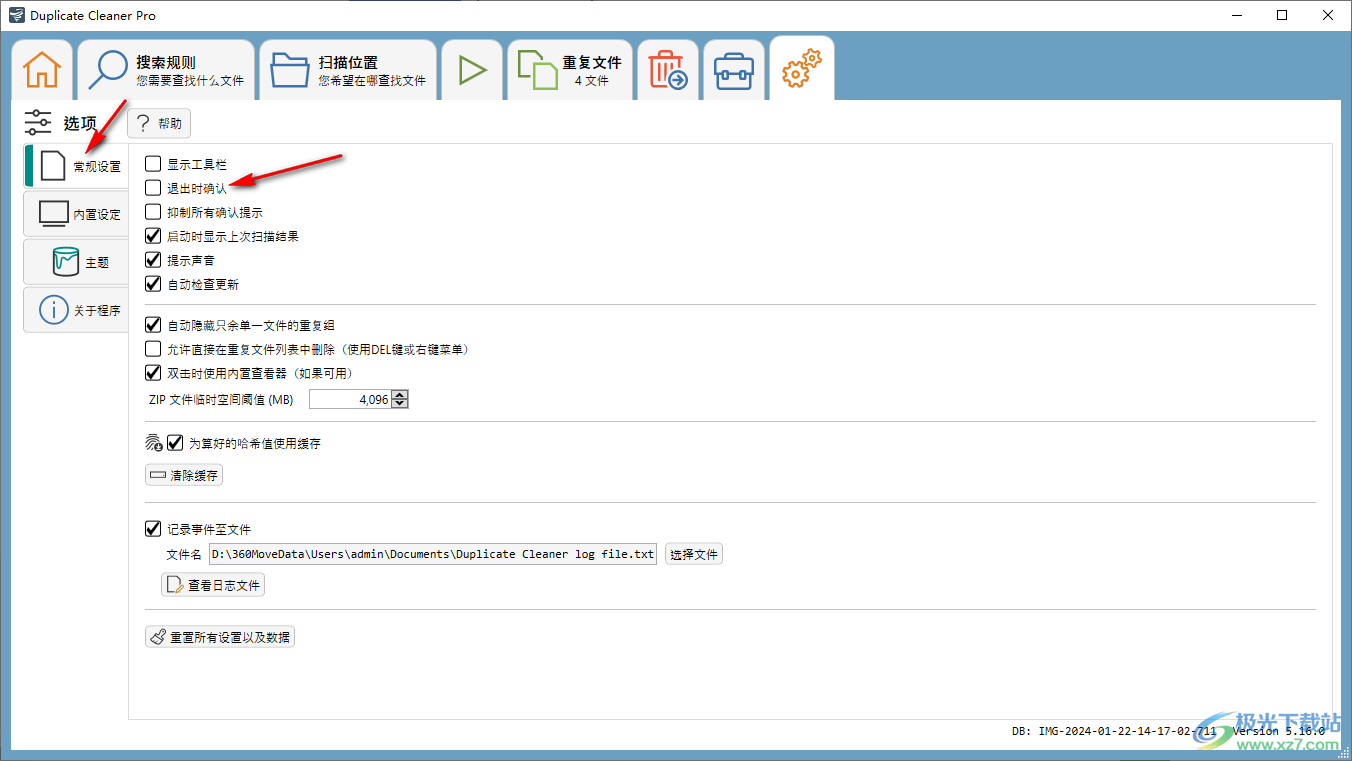Screen dimensions: 1352x761
Task: Open the file removal trash icon tab
Action: 667,70
